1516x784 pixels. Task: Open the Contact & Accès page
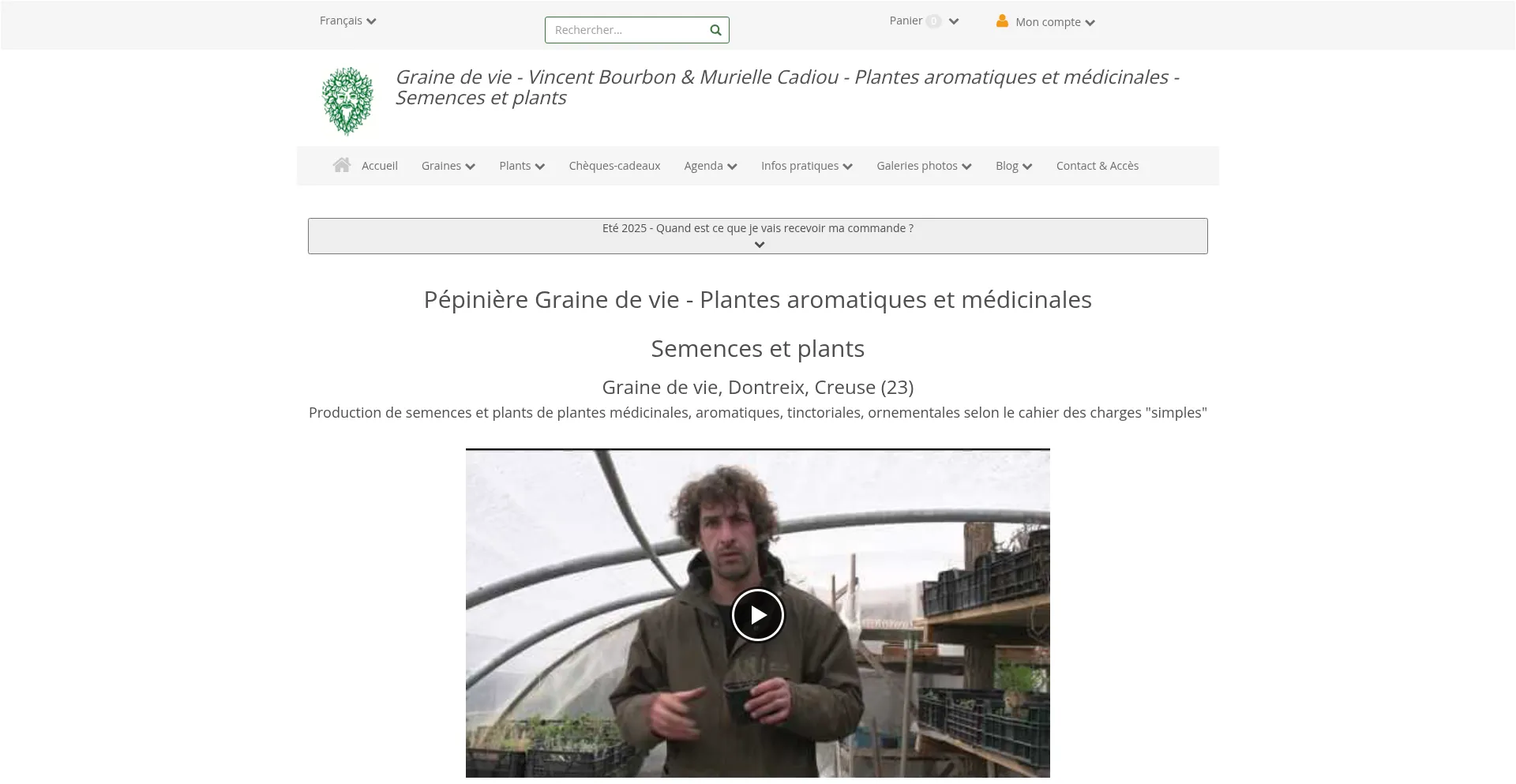(x=1098, y=166)
